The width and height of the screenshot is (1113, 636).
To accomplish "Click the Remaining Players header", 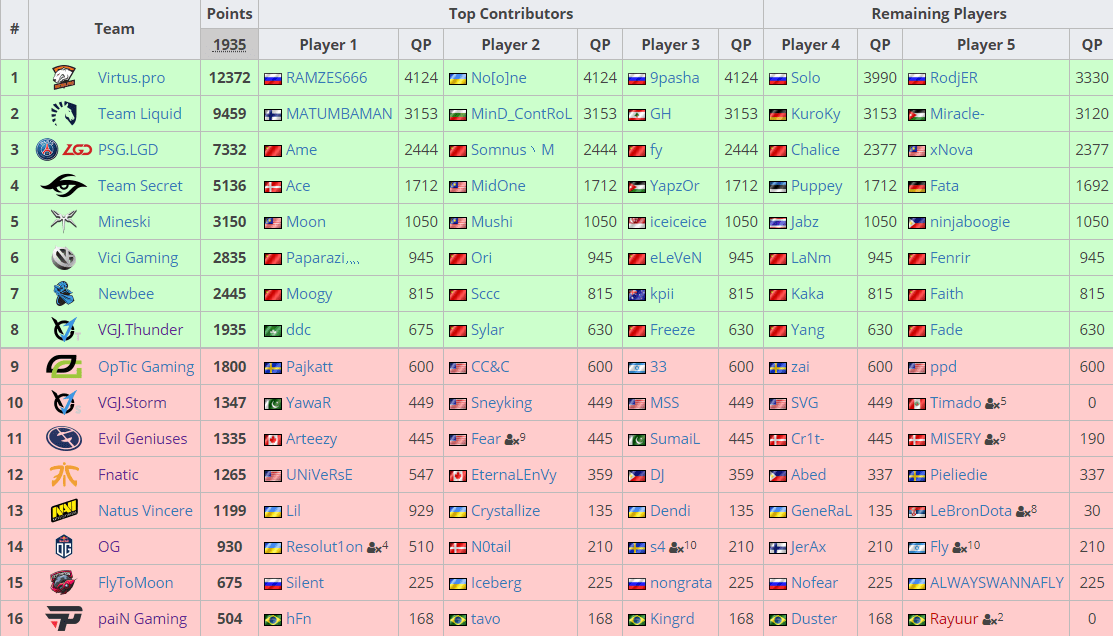I will pos(938,13).
